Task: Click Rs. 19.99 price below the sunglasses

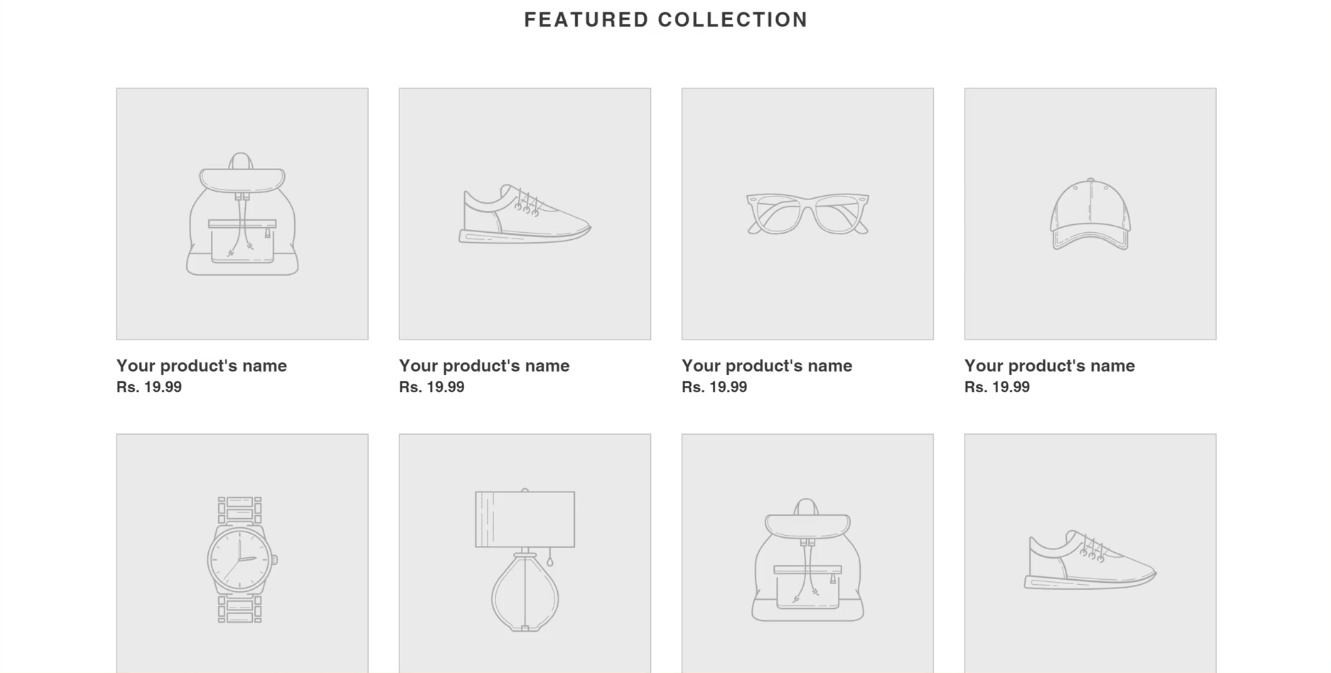Action: click(x=715, y=387)
